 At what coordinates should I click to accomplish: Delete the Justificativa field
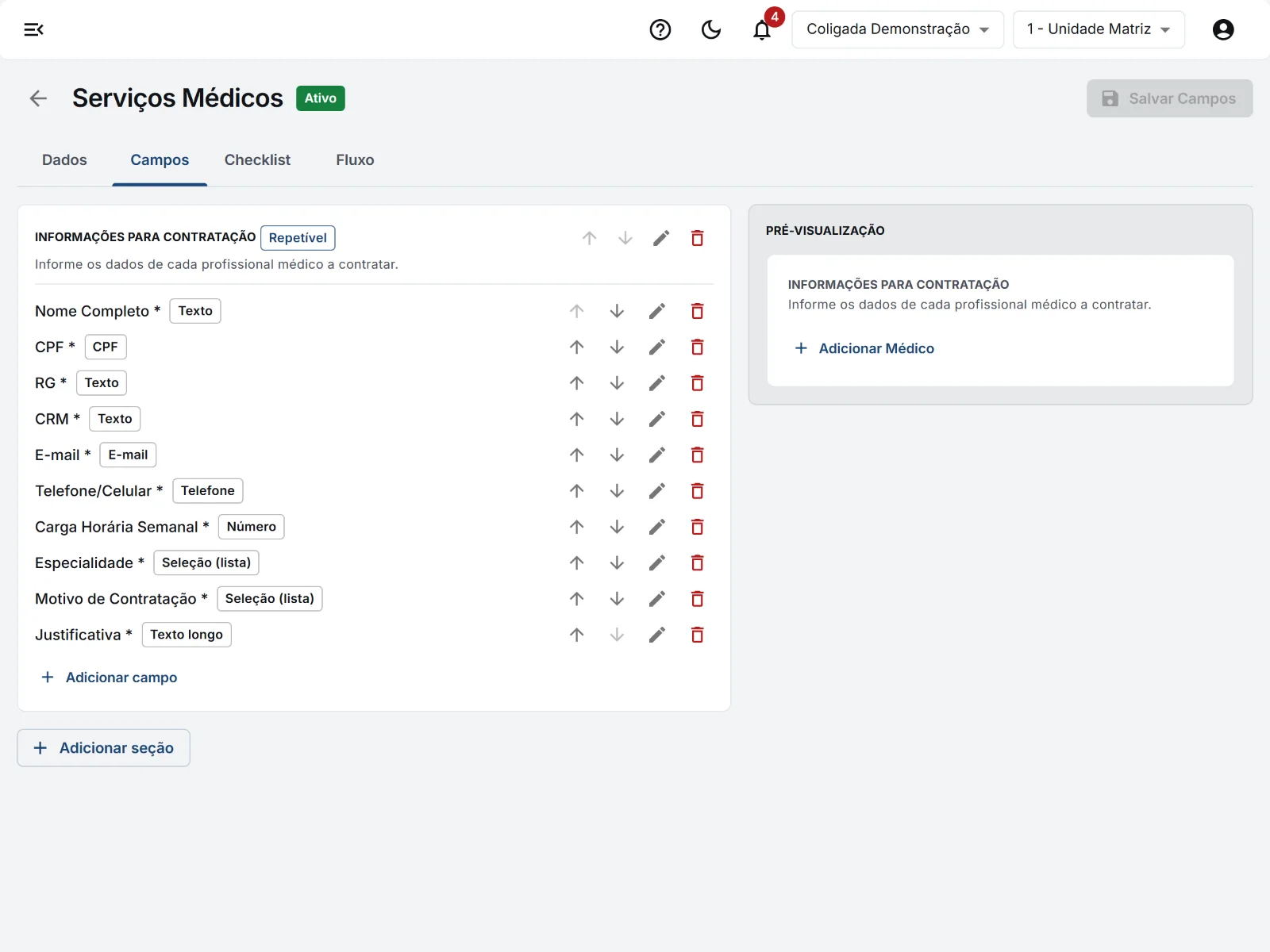697,635
